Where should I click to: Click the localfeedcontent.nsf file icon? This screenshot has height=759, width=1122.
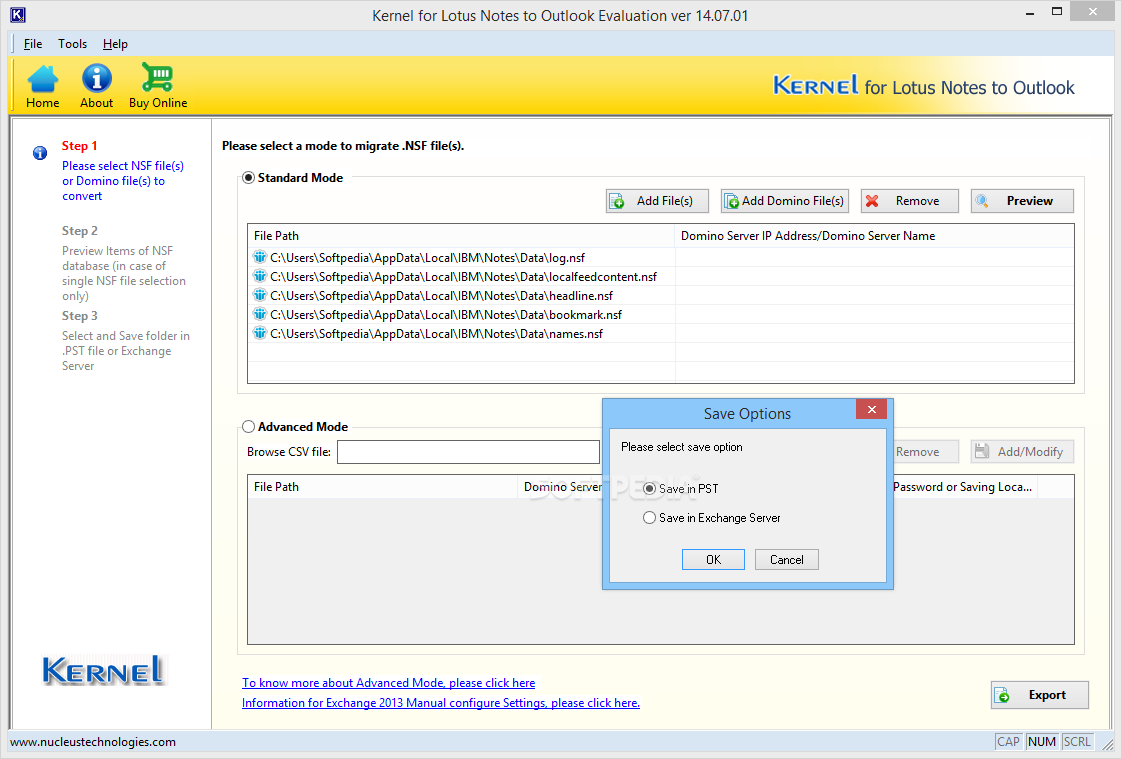point(260,276)
